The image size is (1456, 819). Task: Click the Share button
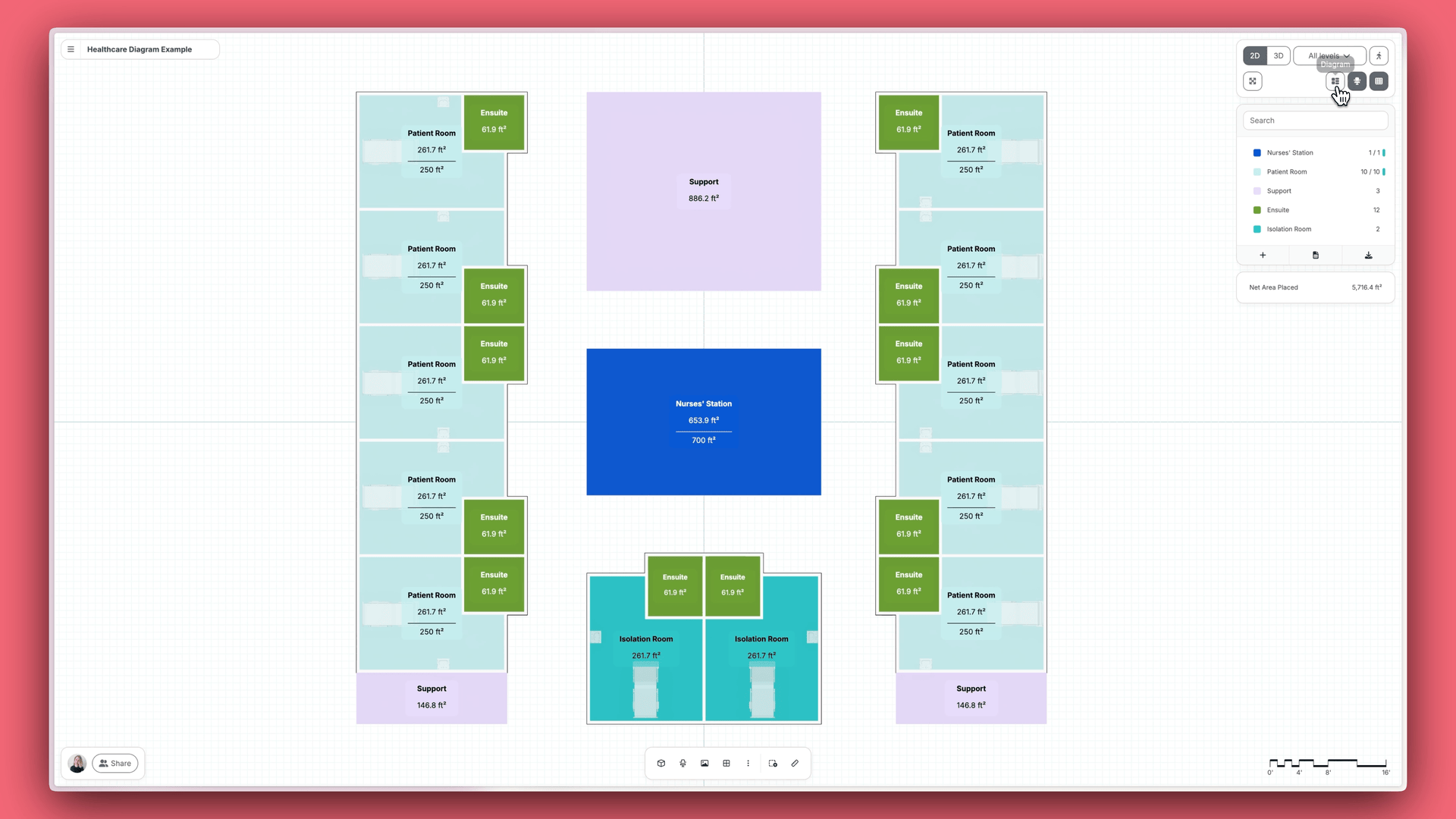coord(115,764)
